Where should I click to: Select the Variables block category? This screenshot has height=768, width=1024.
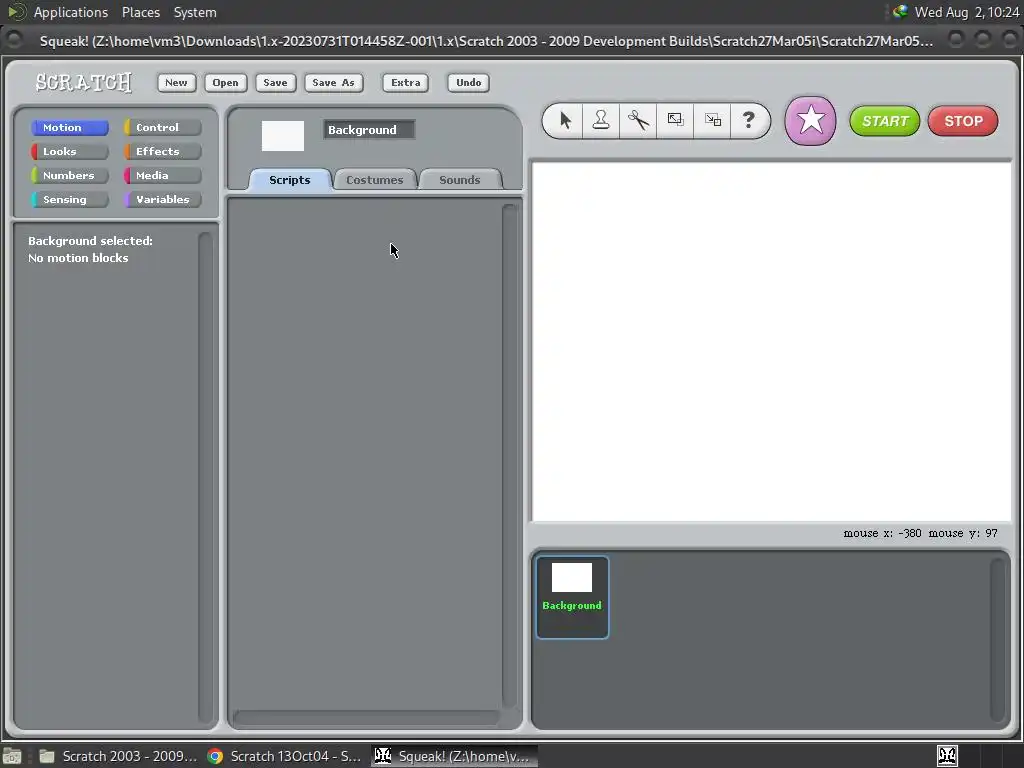163,200
